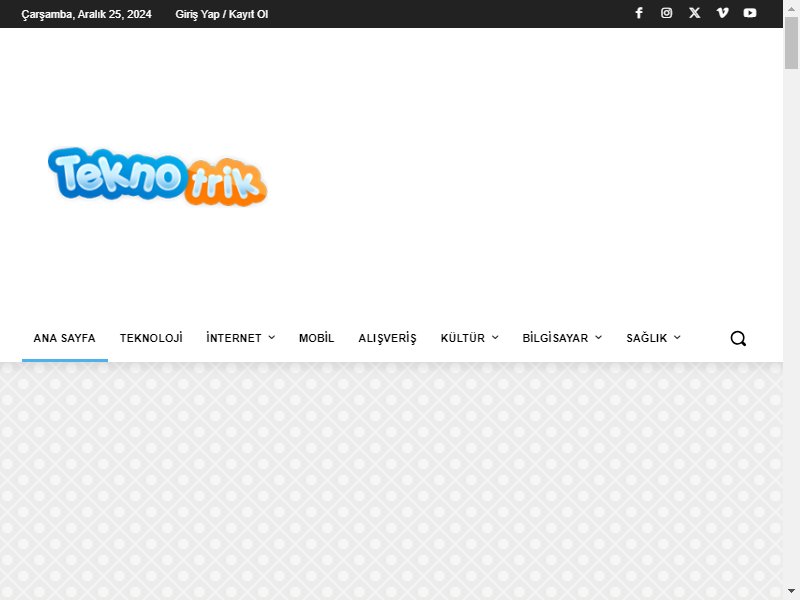The width and height of the screenshot is (800, 600).
Task: Click the scrollbar down arrow
Action: click(x=791, y=592)
